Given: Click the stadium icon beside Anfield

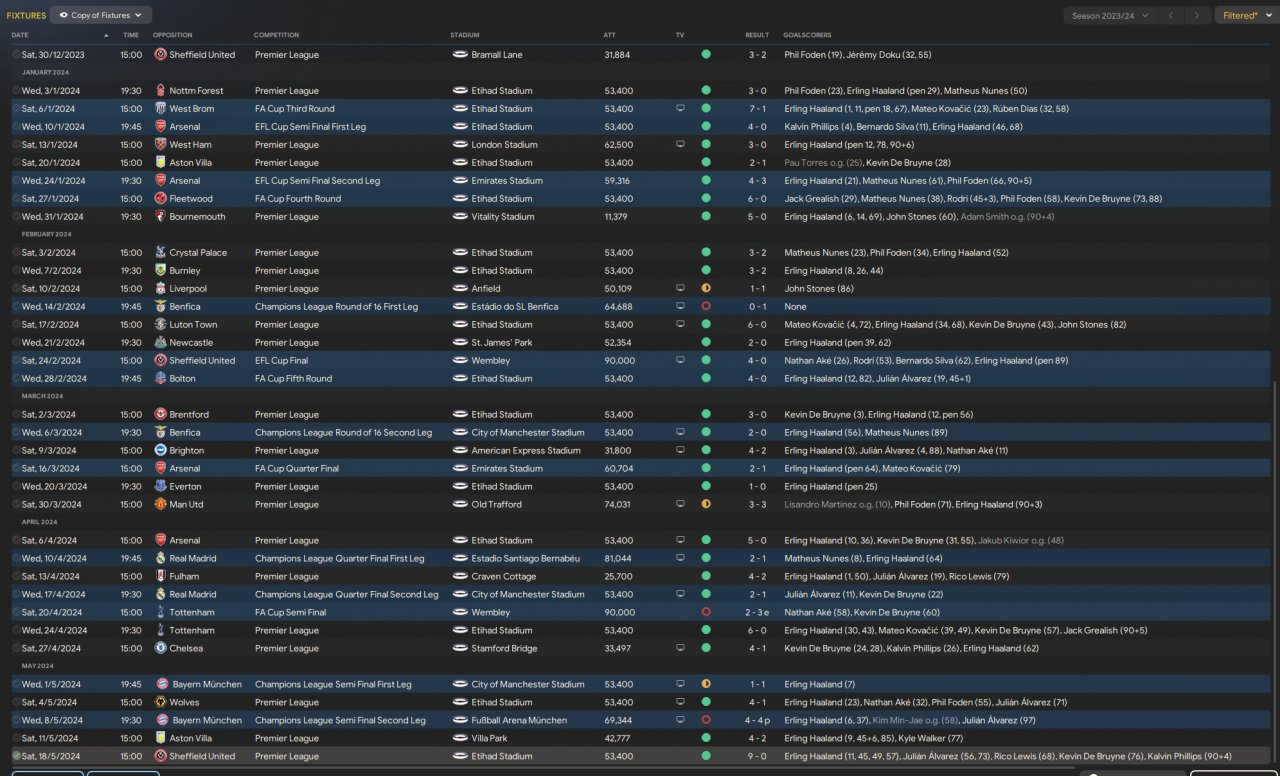Looking at the screenshot, I should [460, 289].
